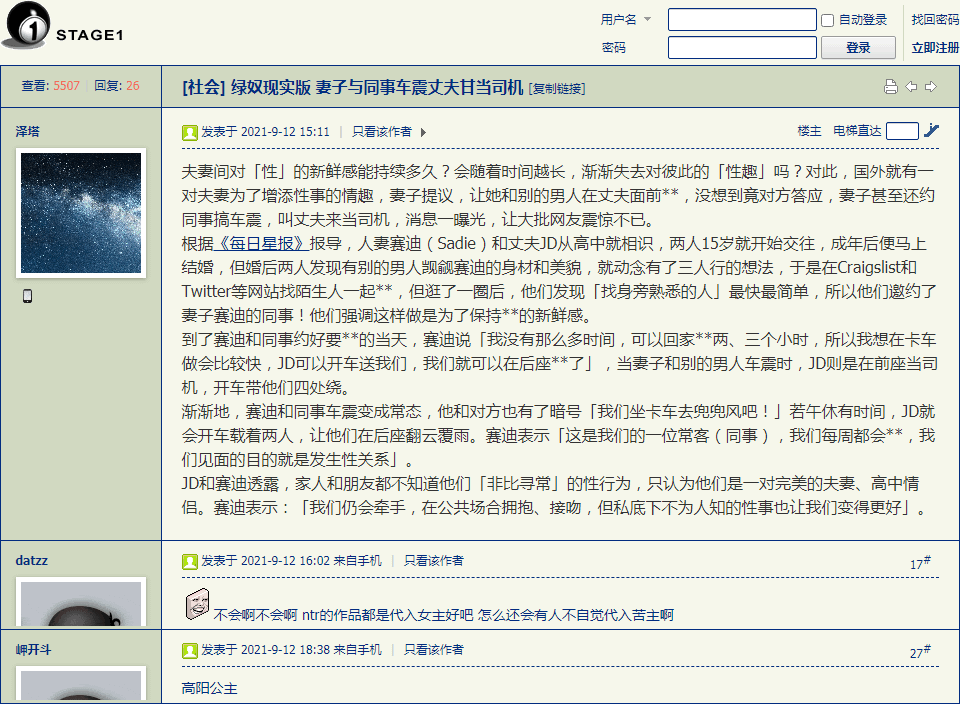Click 只看该作者 in the 15:11 post
Viewport: 960px width, 704px height.
click(x=382, y=132)
